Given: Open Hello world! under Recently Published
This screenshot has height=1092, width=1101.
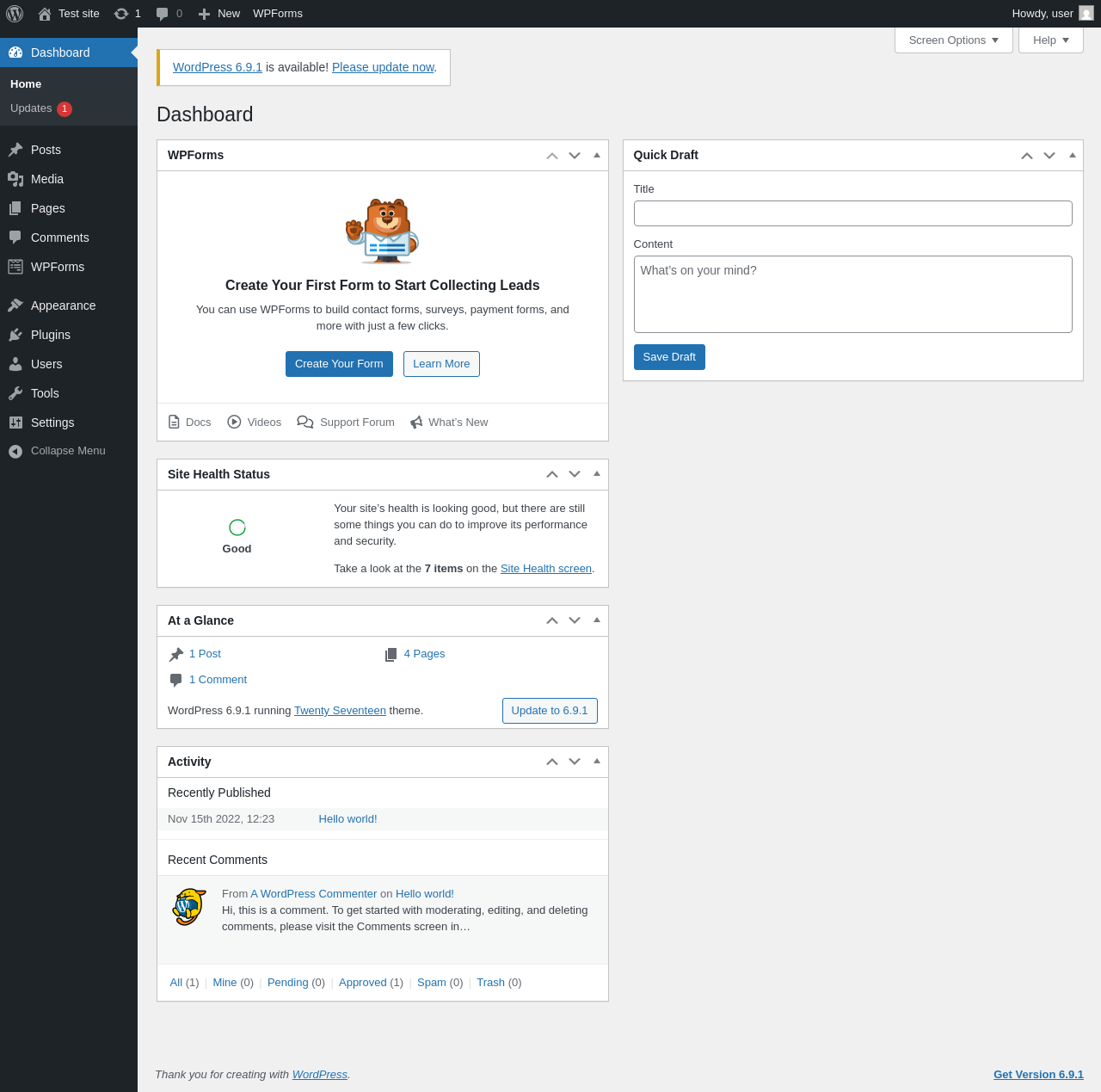Looking at the screenshot, I should coord(348,819).
